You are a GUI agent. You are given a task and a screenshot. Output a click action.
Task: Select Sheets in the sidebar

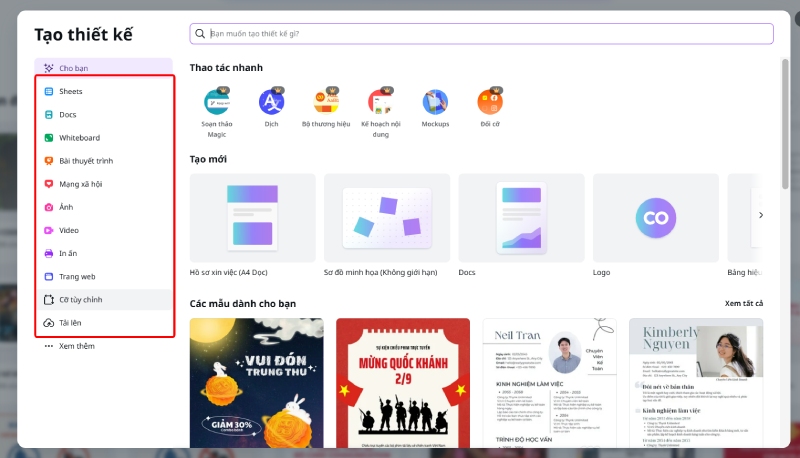click(x=70, y=91)
